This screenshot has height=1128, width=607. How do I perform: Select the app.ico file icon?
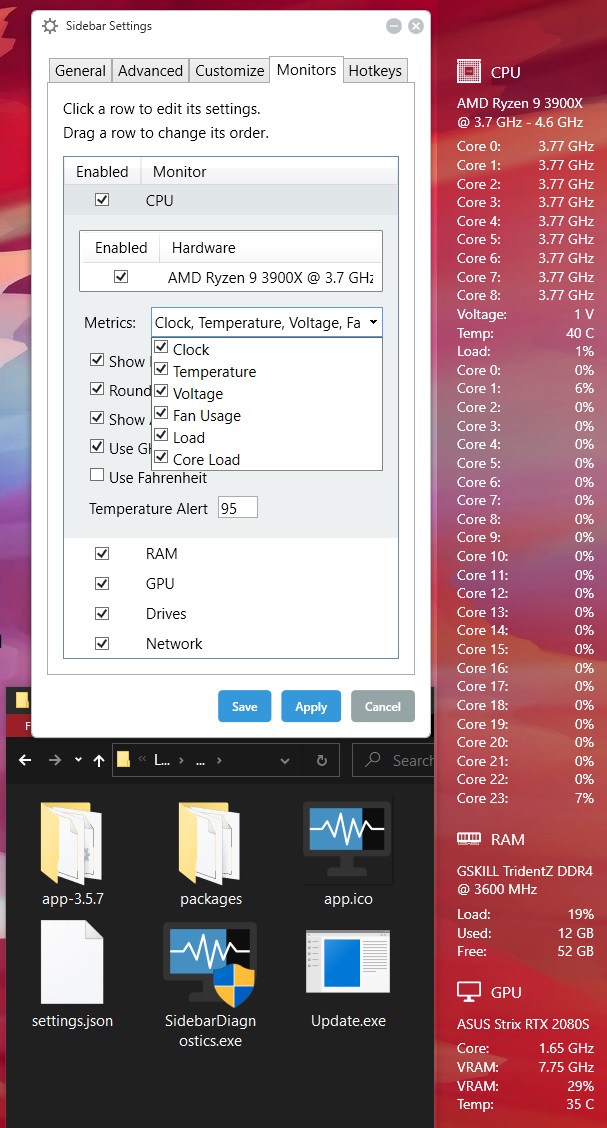pos(348,842)
